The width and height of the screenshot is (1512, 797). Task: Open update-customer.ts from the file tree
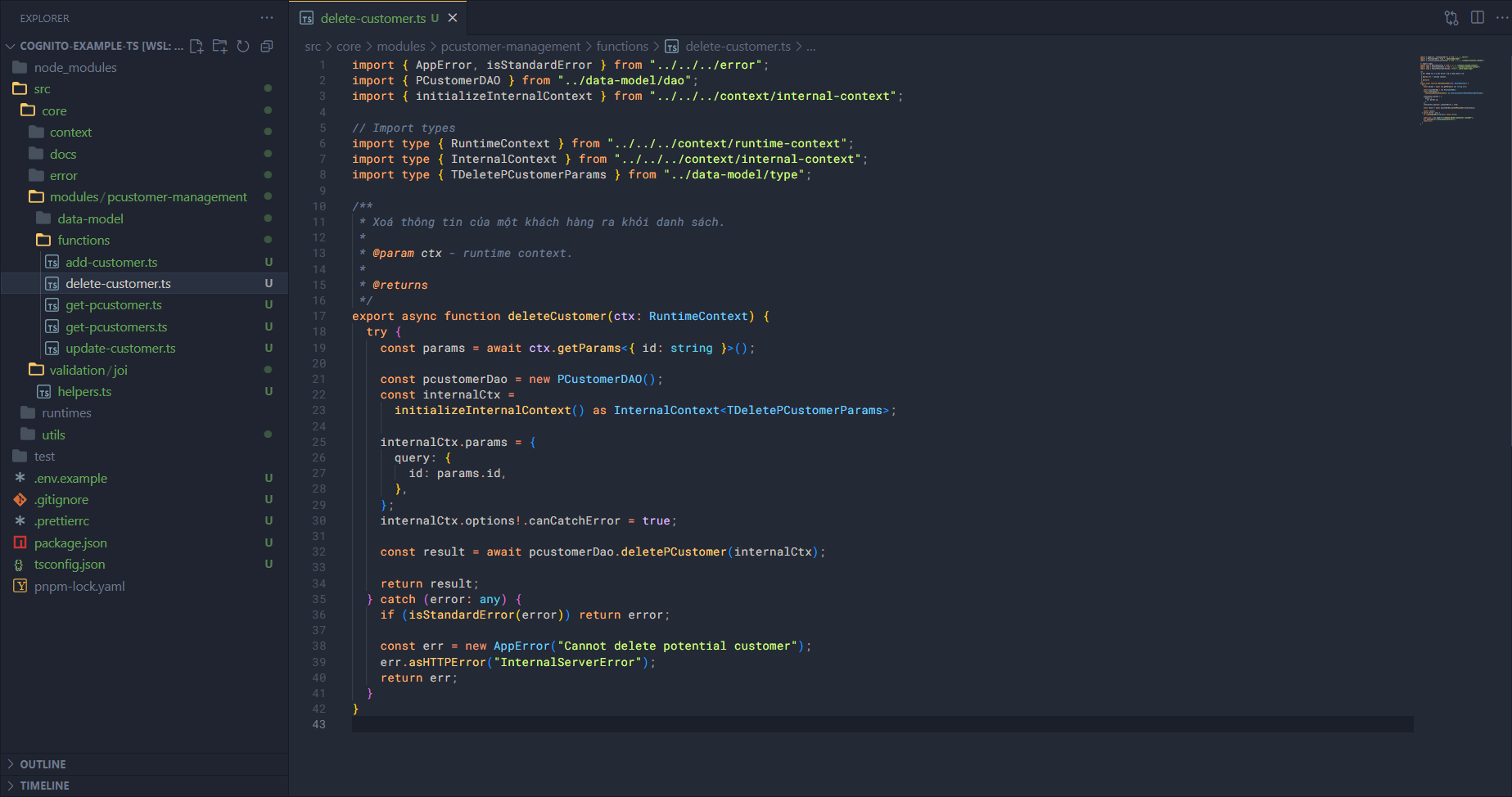pos(120,348)
